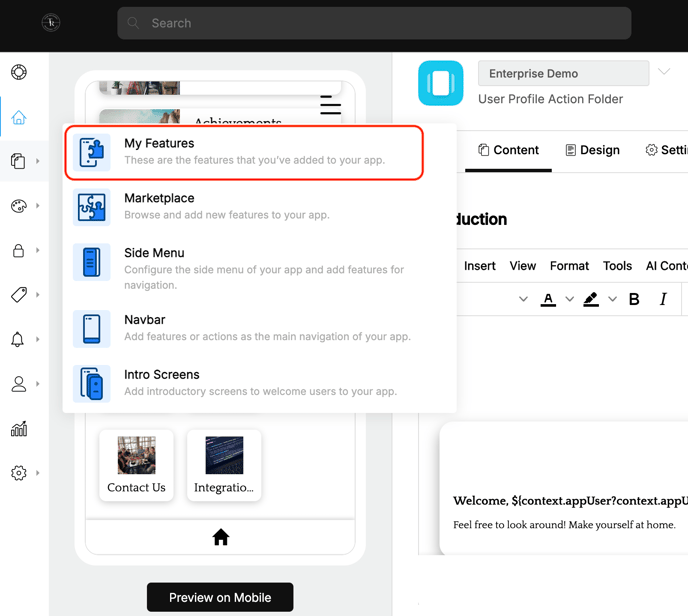This screenshot has height=616, width=688.
Task: Open the Tags icon in sidebar
Action: pyautogui.click(x=19, y=294)
